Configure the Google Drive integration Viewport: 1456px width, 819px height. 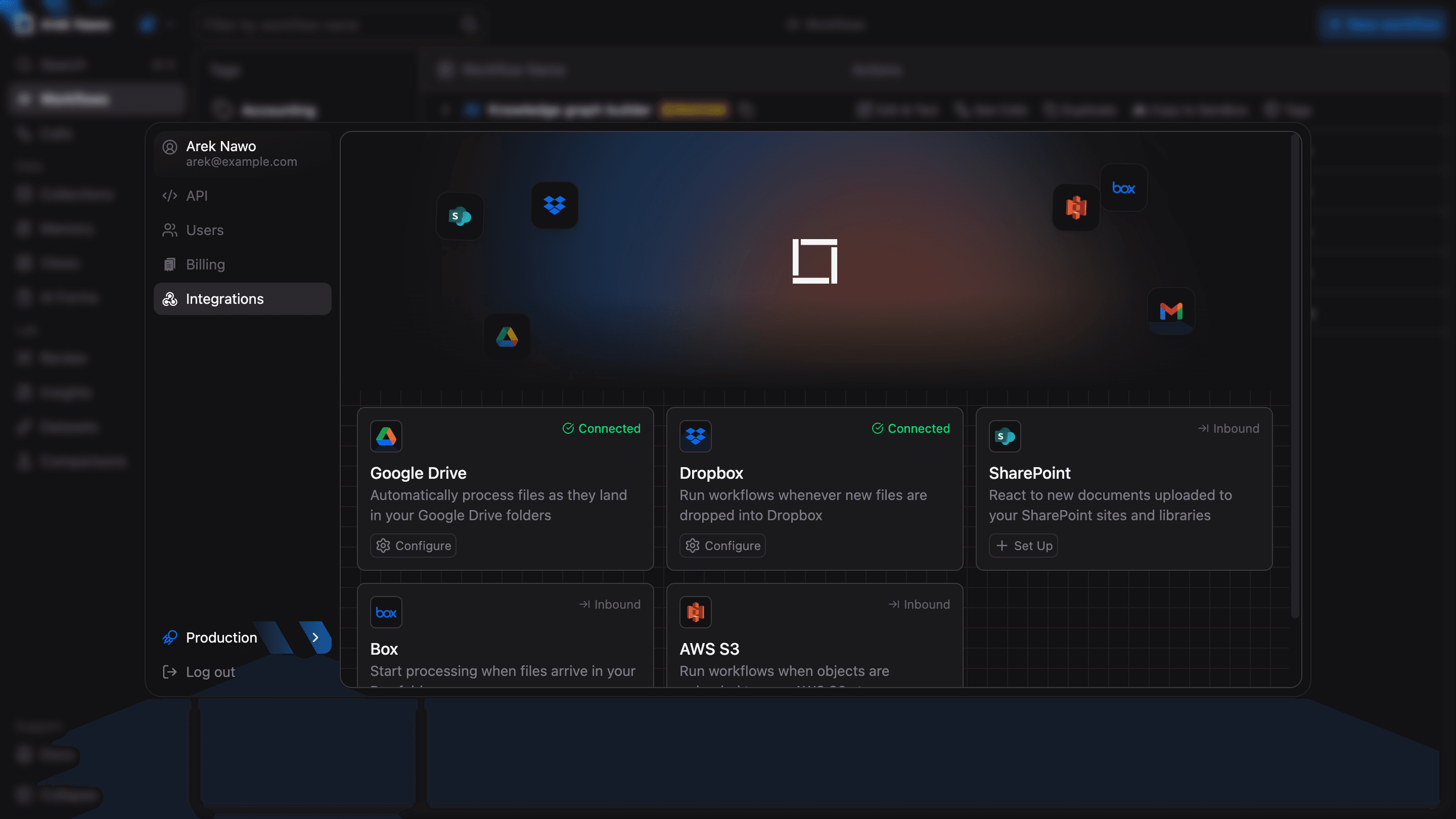pyautogui.click(x=413, y=546)
